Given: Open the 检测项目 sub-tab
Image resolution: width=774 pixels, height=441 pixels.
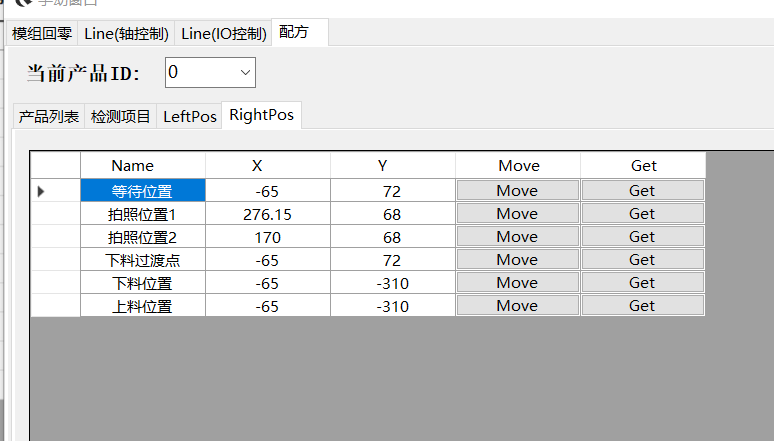Looking at the screenshot, I should pos(121,116).
